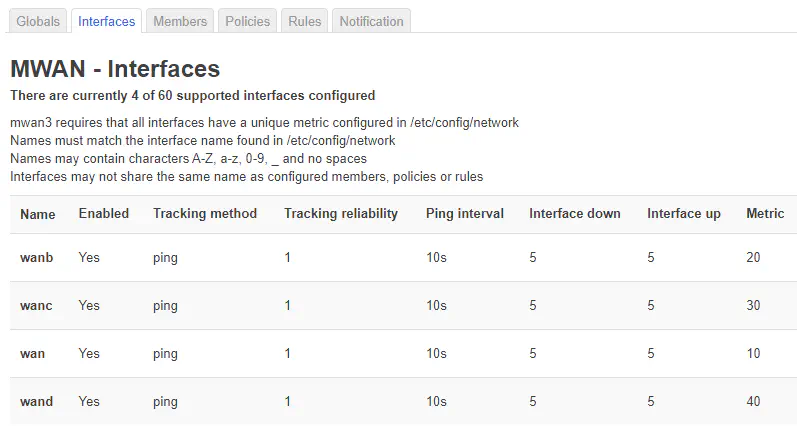This screenshot has height=426, width=797.
Task: Open the Policies tab
Action: pyautogui.click(x=247, y=21)
